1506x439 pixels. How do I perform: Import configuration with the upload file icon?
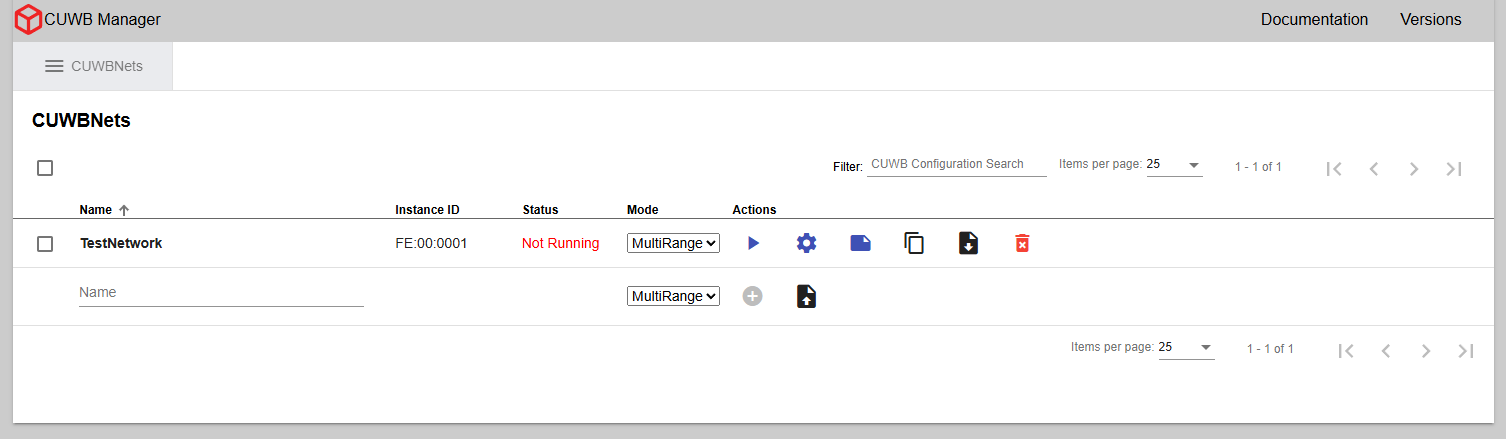pos(806,296)
